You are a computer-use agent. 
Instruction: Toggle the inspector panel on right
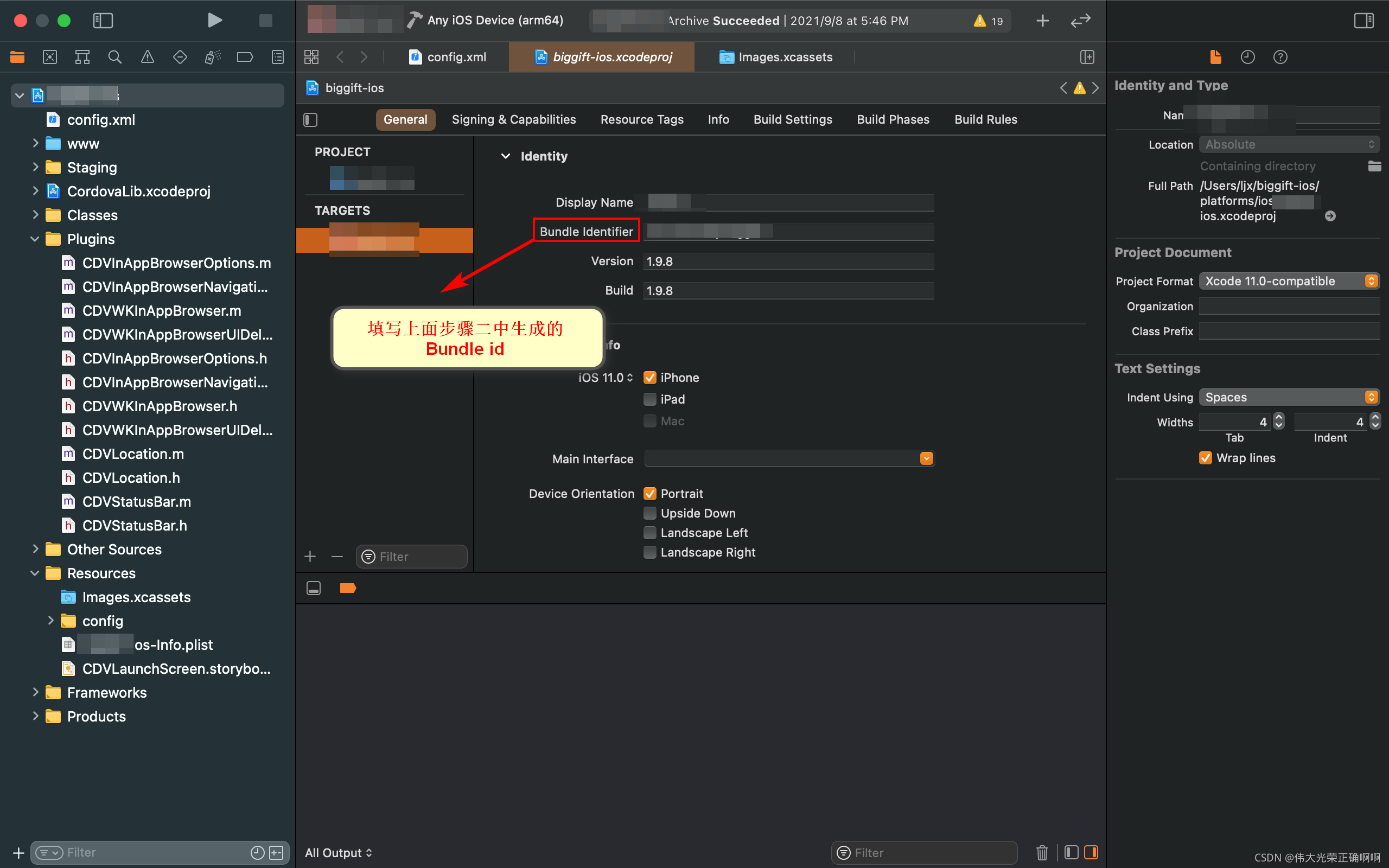tap(1363, 21)
